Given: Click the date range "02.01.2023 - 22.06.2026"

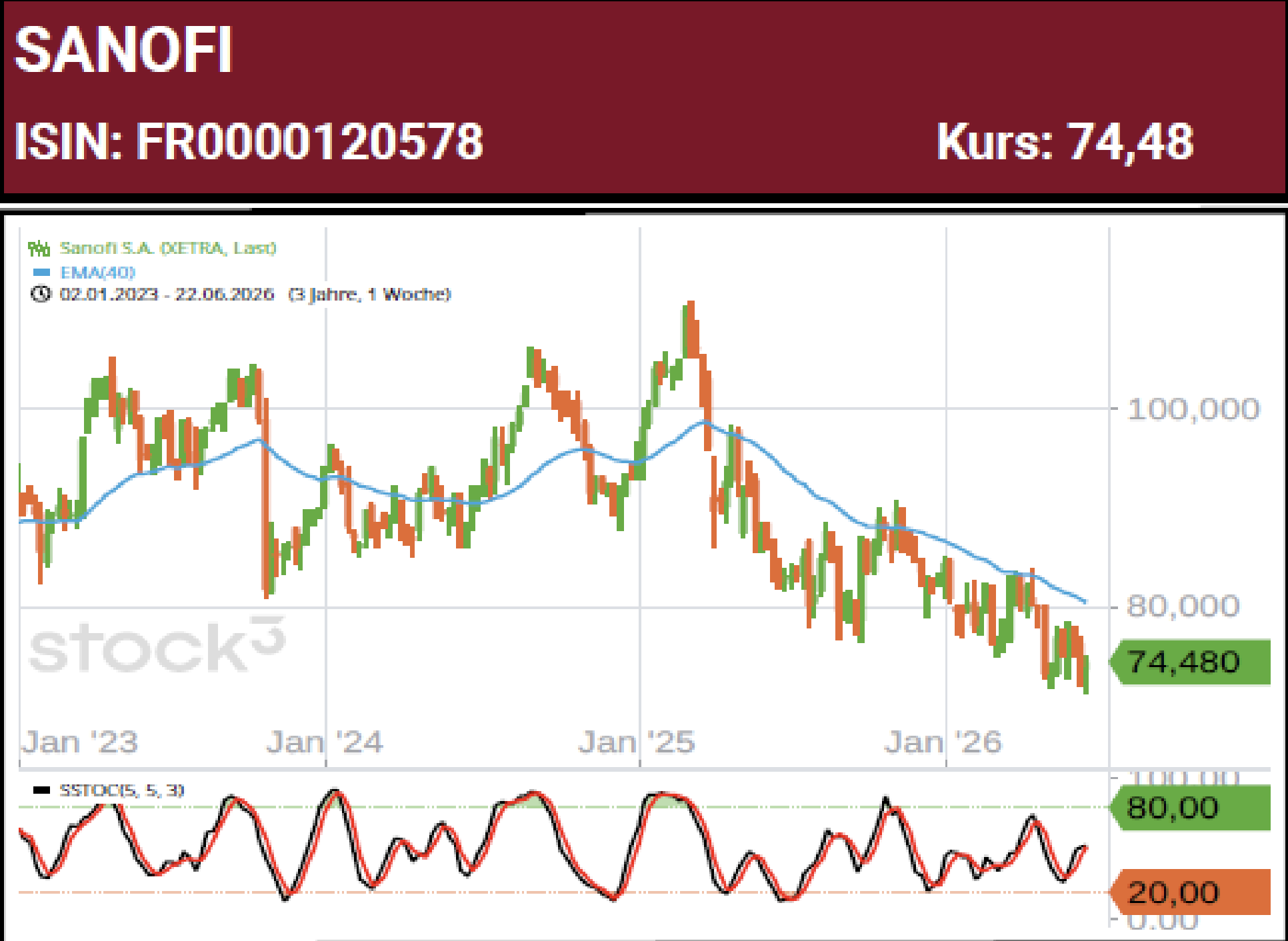Looking at the screenshot, I should tap(167, 294).
